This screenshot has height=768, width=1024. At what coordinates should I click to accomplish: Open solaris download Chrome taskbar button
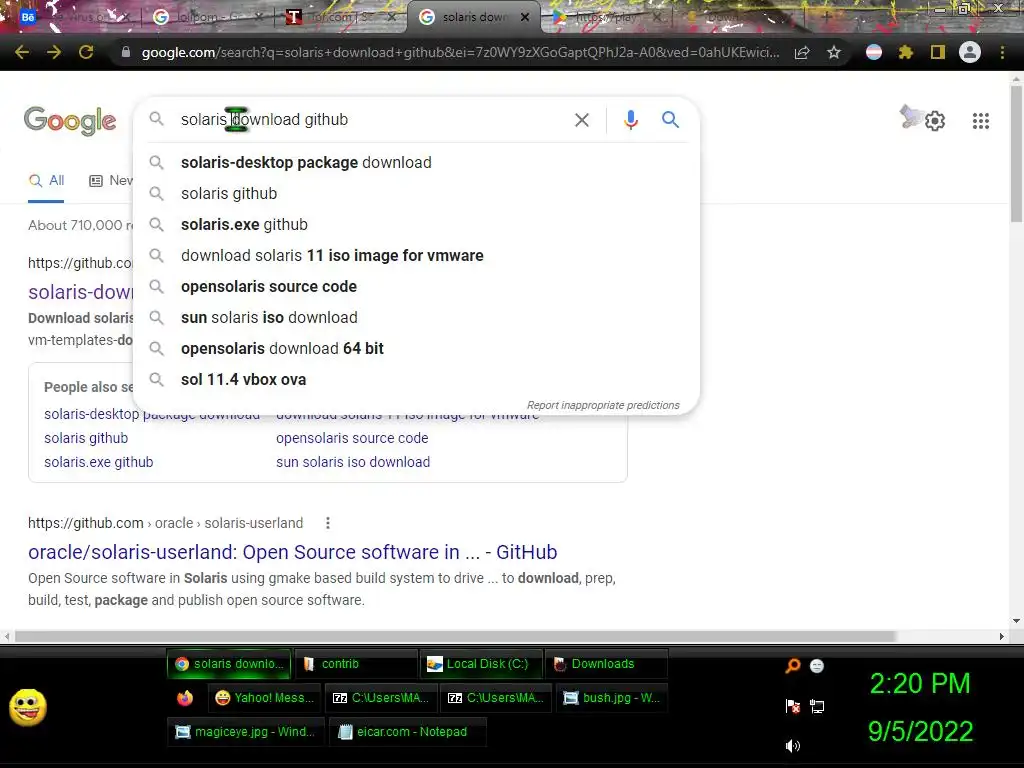229,664
